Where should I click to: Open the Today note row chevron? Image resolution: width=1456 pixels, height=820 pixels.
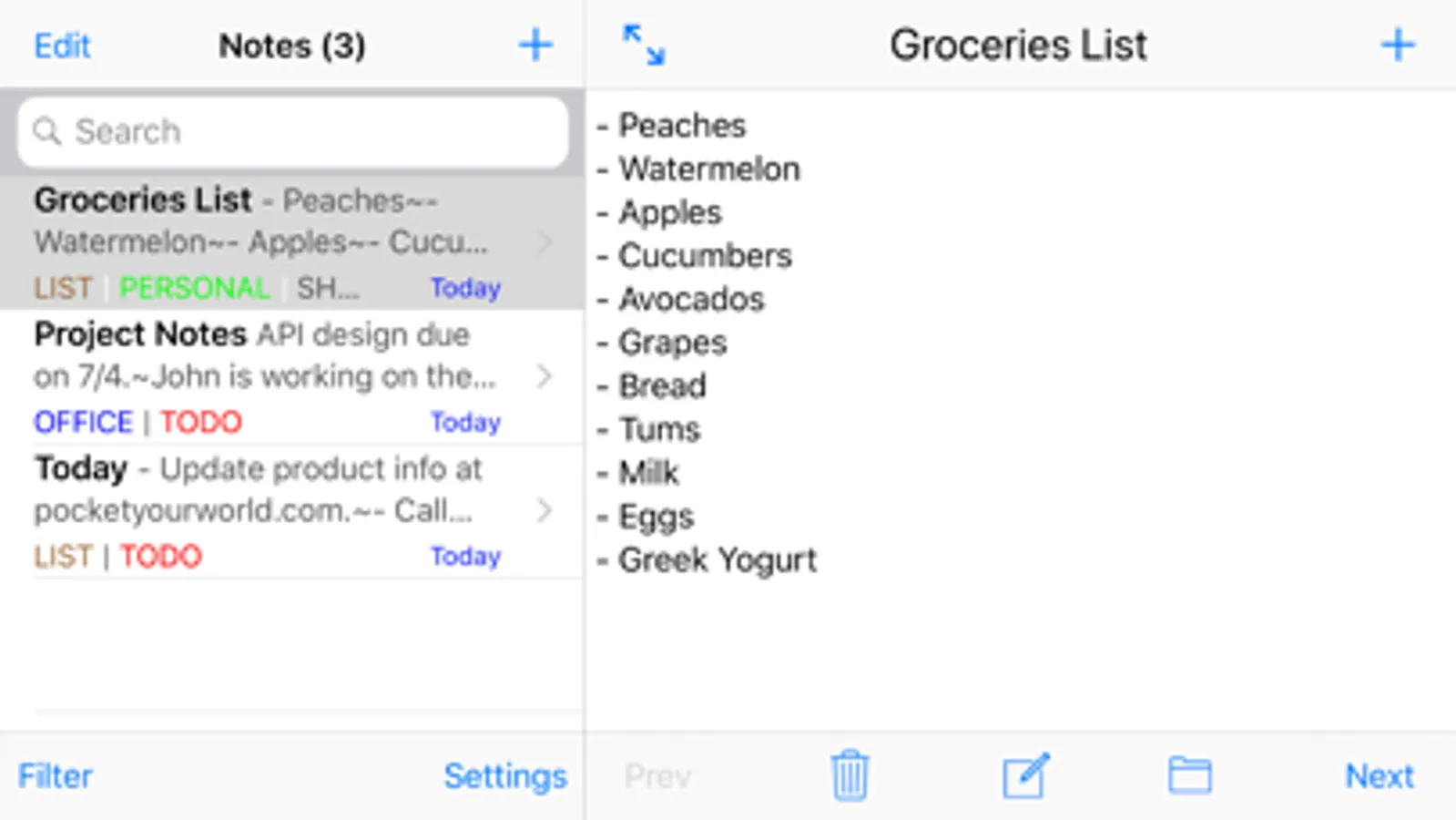click(x=545, y=510)
